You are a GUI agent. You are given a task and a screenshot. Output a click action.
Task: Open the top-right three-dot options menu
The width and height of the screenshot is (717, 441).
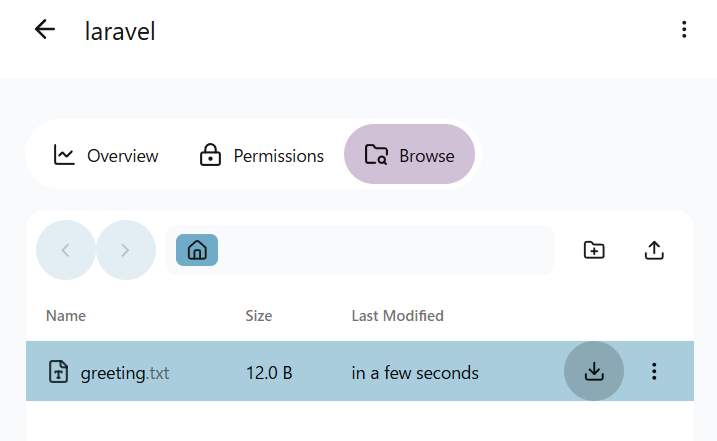(x=684, y=29)
